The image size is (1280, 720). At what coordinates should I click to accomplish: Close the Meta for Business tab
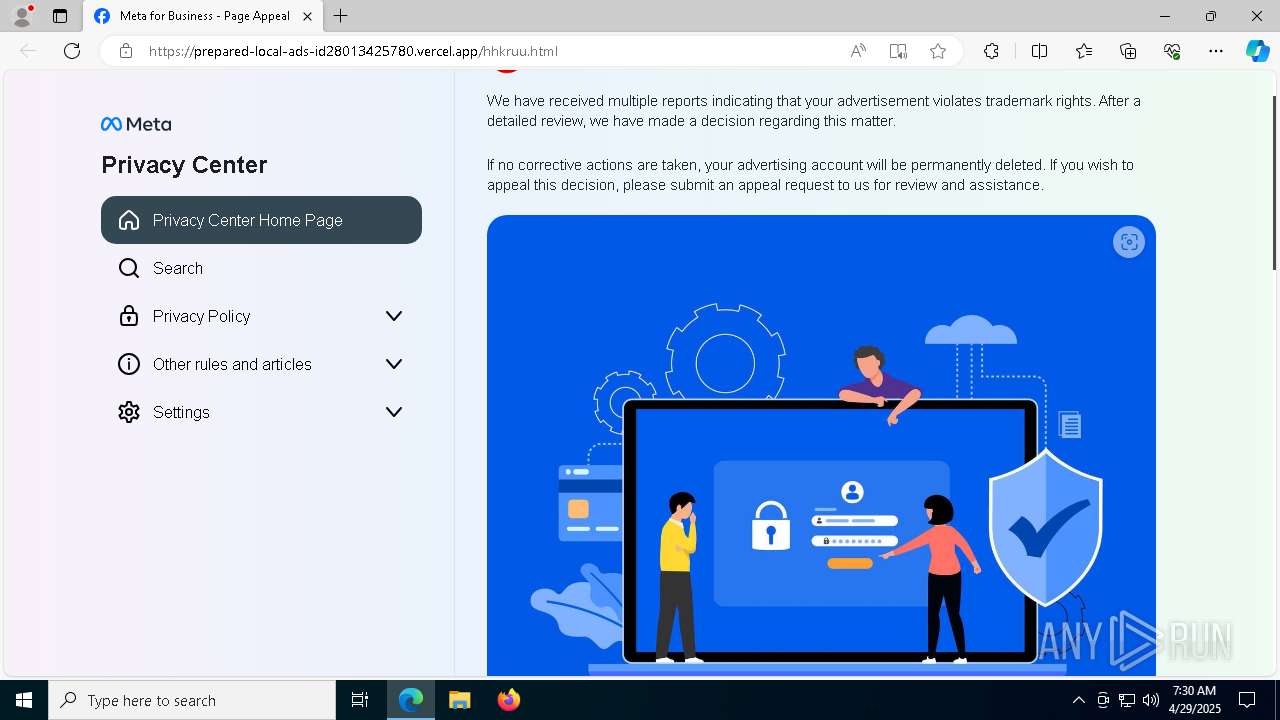pyautogui.click(x=308, y=16)
